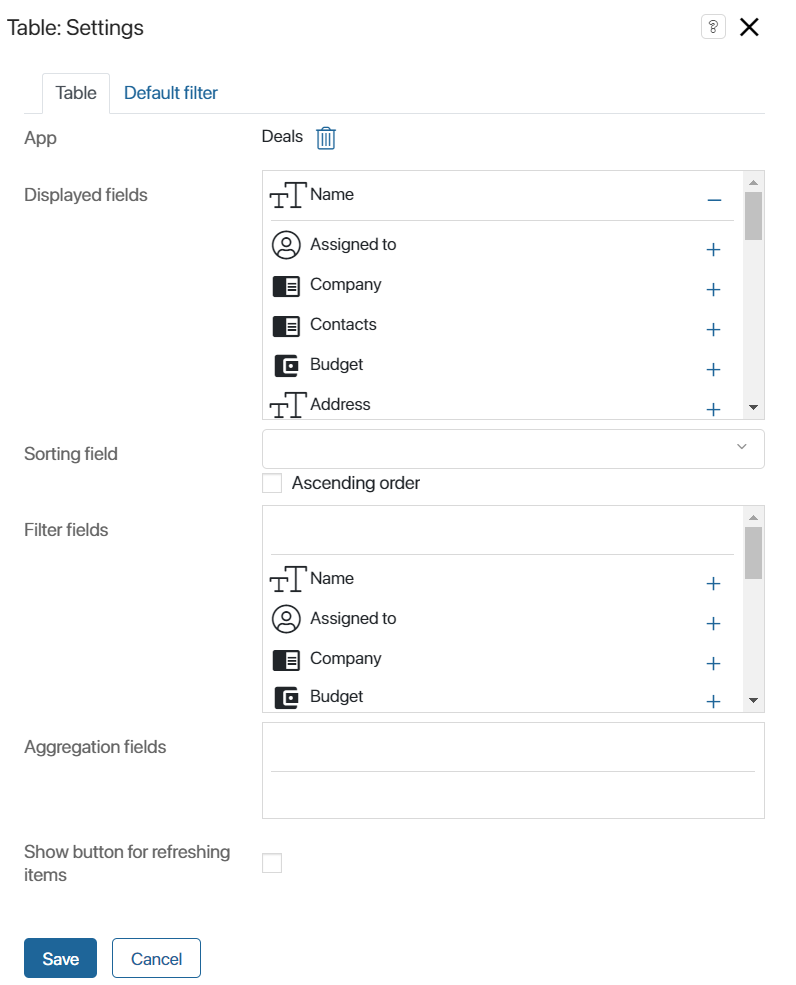This screenshot has height=985, width=796.
Task: Click the Budget wallet icon in Filter fields
Action: [286, 698]
